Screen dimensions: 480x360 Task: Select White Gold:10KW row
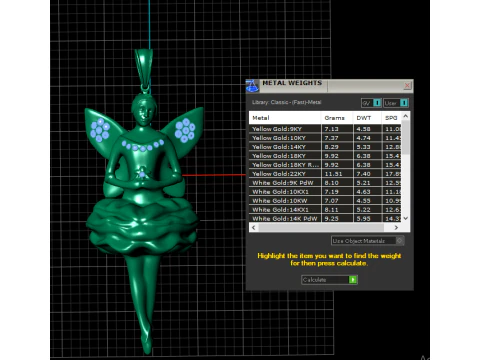[325, 201]
